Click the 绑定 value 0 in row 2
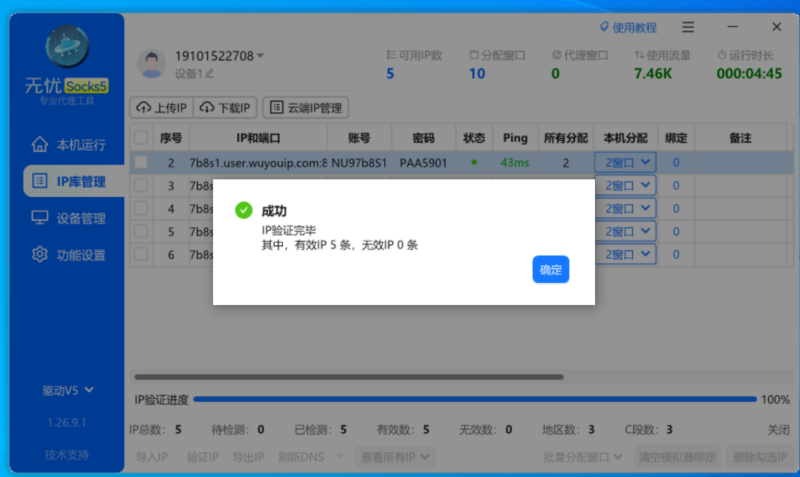This screenshot has width=800, height=477. 676,163
